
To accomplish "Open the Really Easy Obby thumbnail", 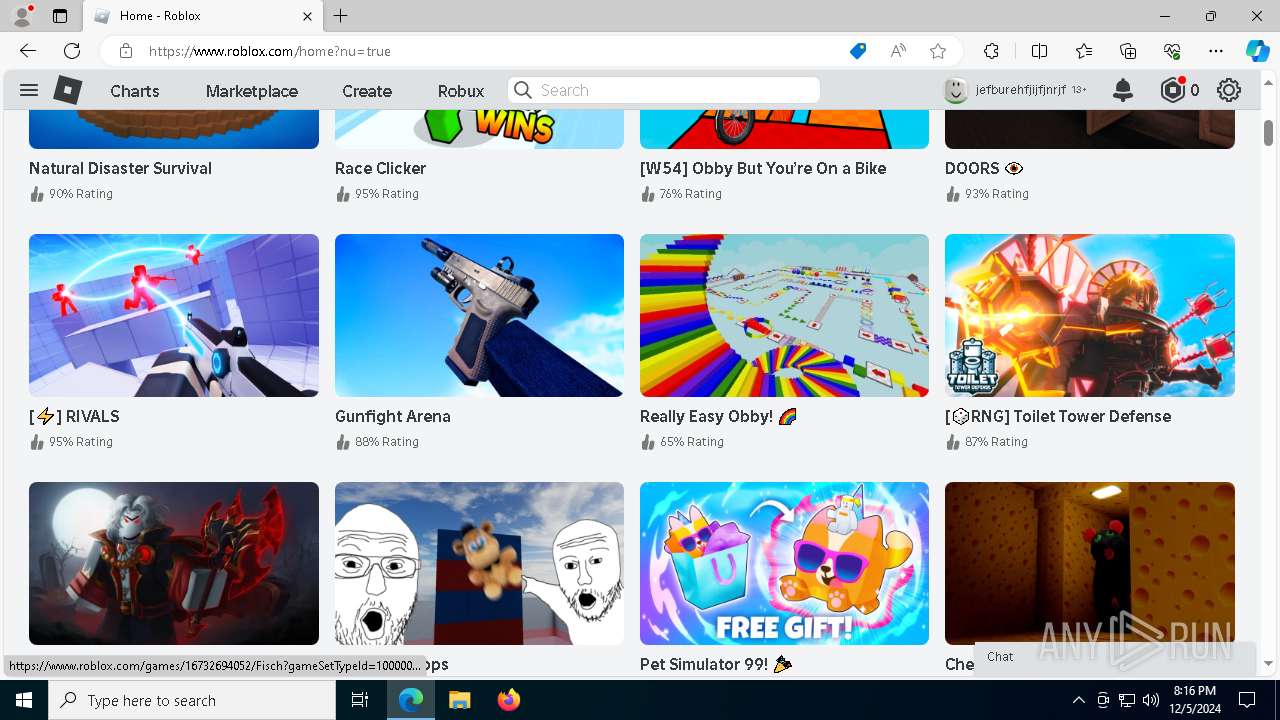I will (784, 315).
